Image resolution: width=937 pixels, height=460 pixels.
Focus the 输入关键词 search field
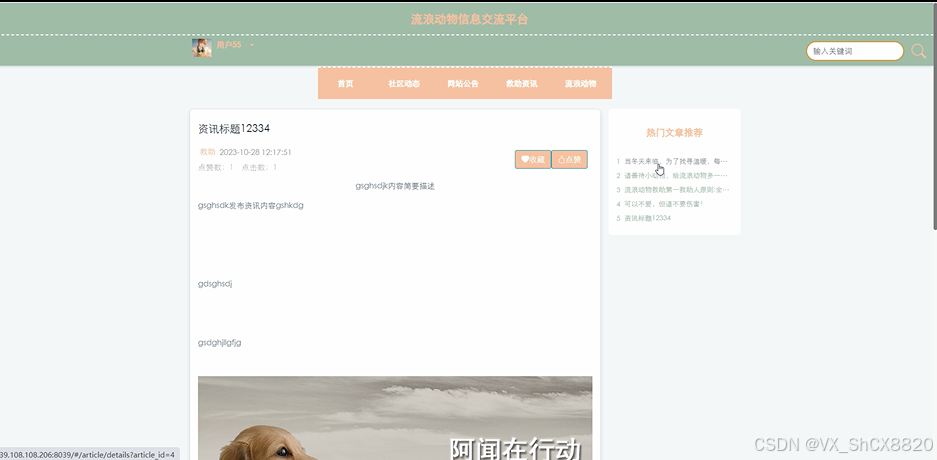[x=855, y=51]
